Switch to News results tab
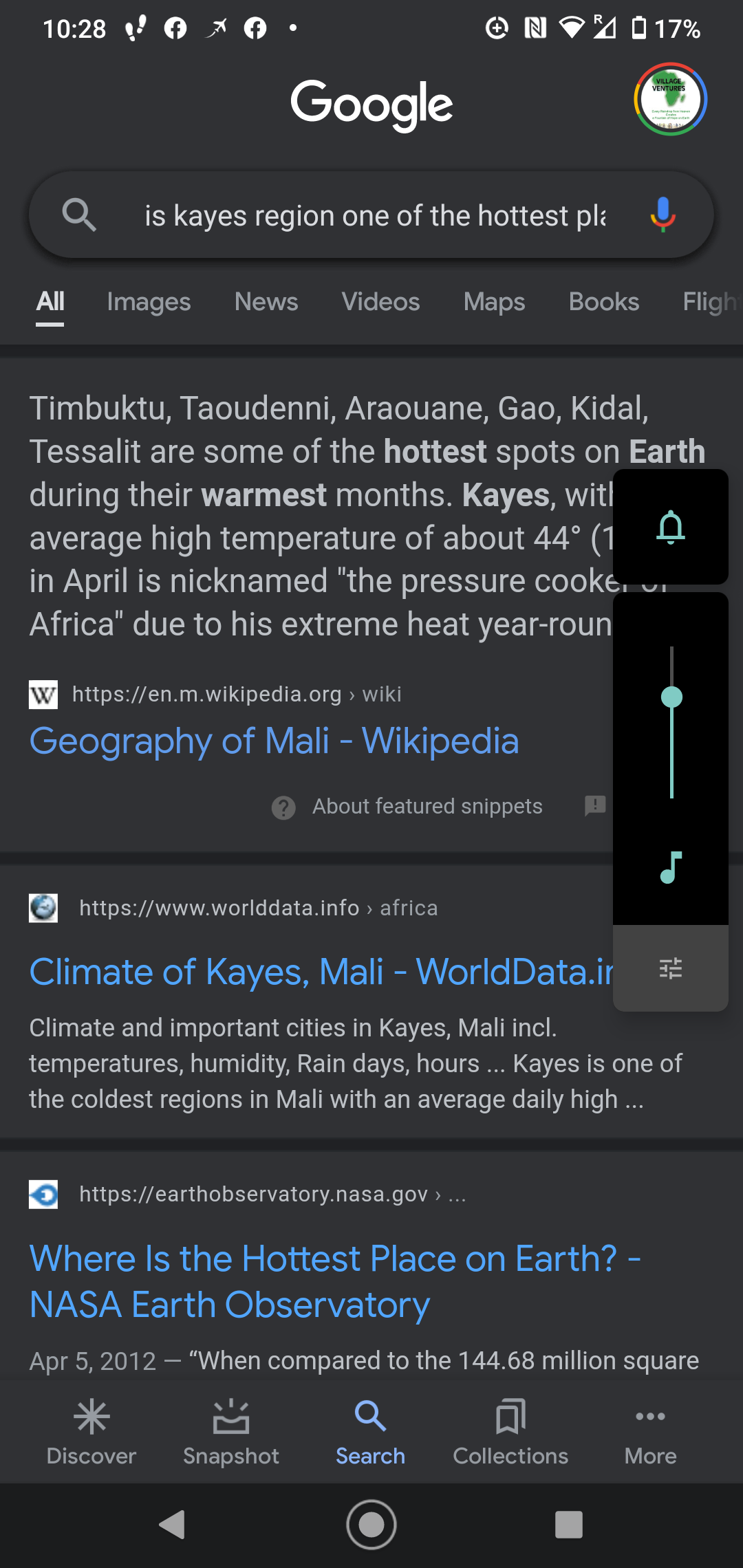743x1568 pixels. click(x=266, y=302)
